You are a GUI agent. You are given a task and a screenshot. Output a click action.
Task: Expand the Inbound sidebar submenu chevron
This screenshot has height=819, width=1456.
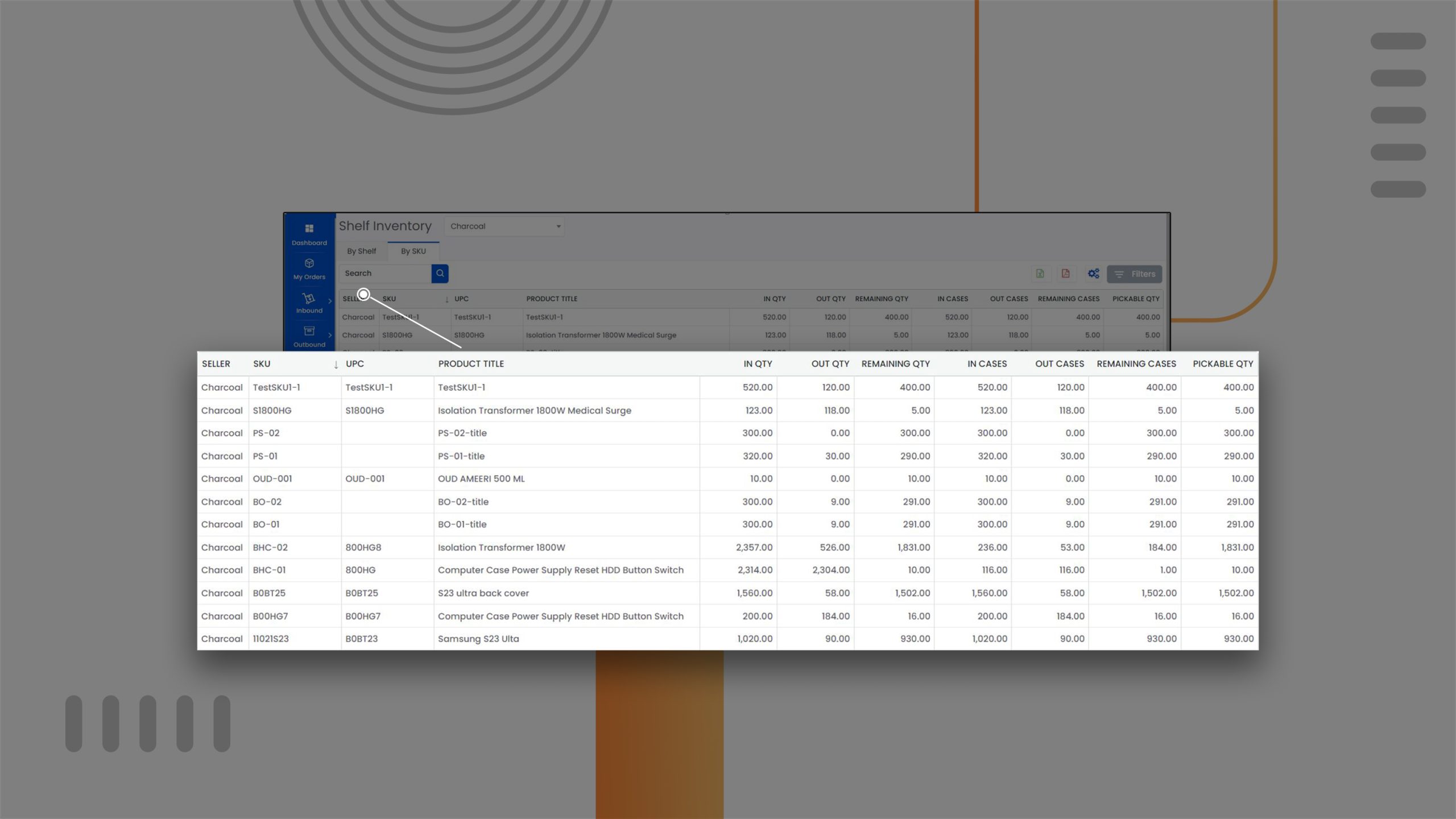(330, 301)
